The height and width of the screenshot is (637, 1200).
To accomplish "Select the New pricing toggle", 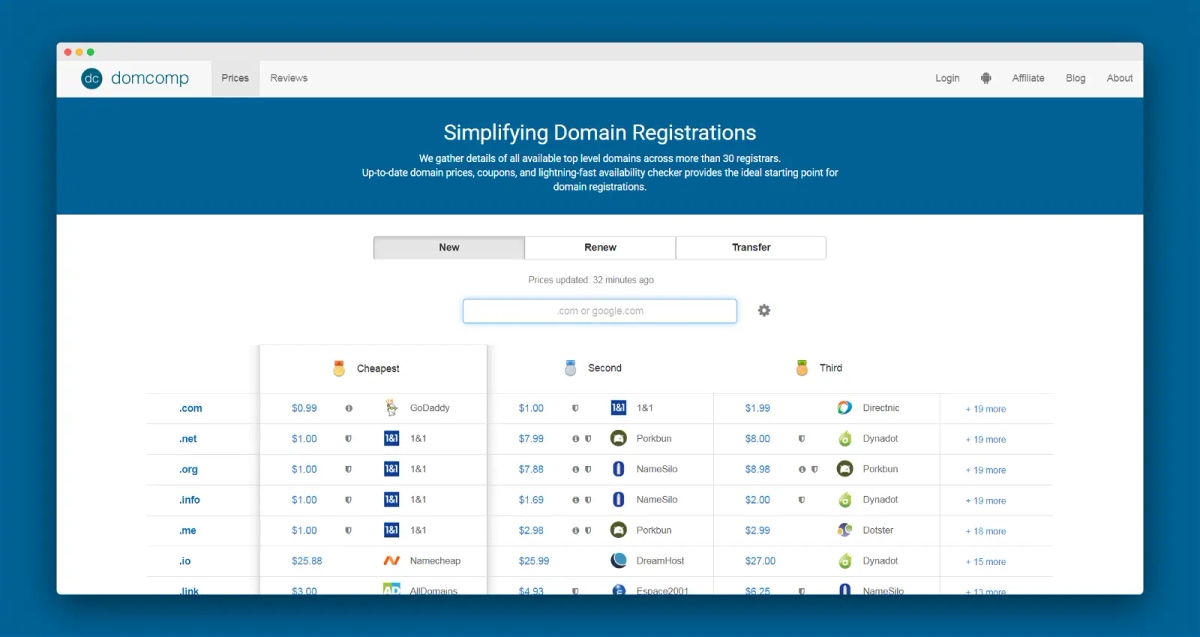I will click(449, 247).
